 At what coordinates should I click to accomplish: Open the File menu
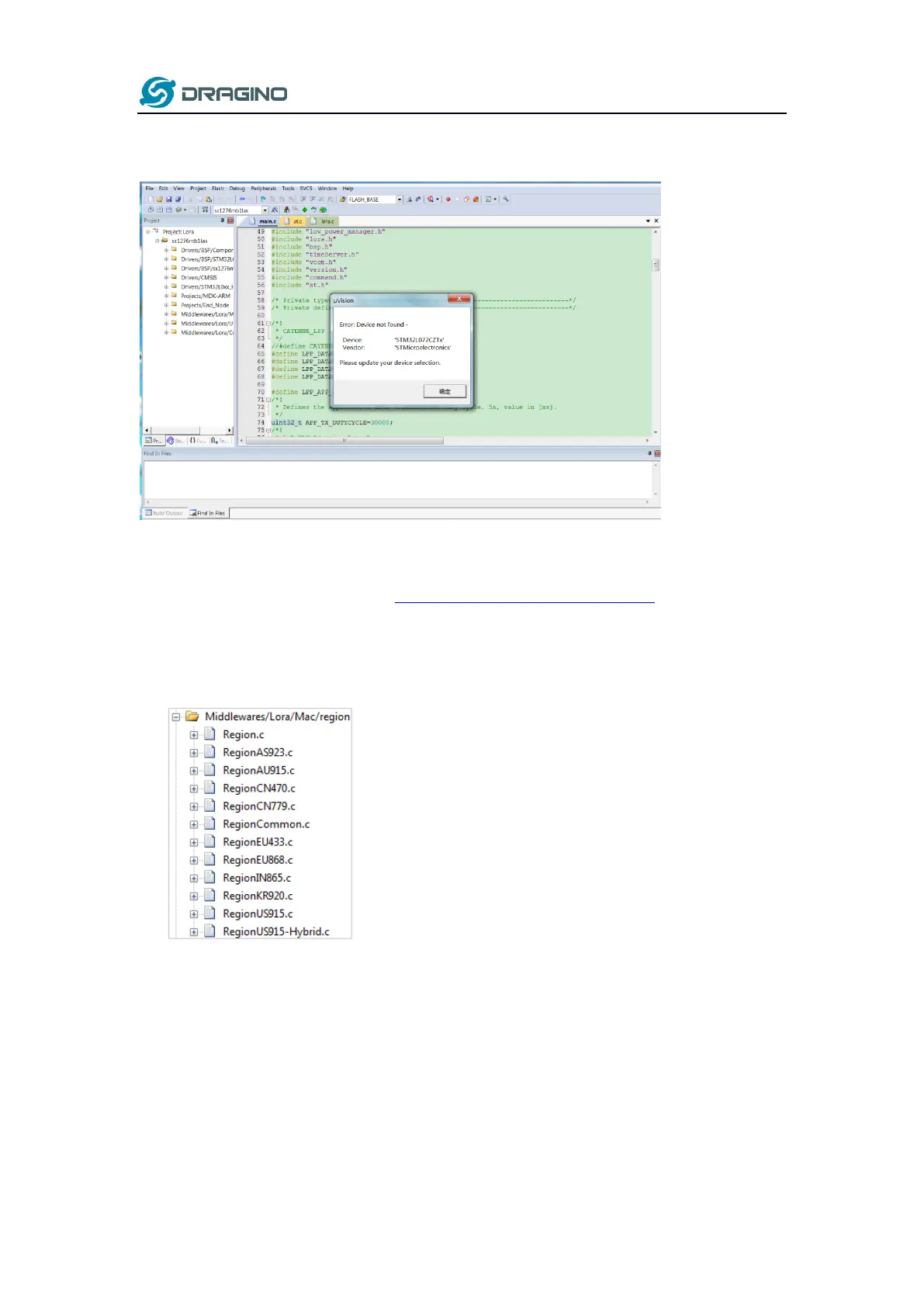pyautogui.click(x=150, y=188)
